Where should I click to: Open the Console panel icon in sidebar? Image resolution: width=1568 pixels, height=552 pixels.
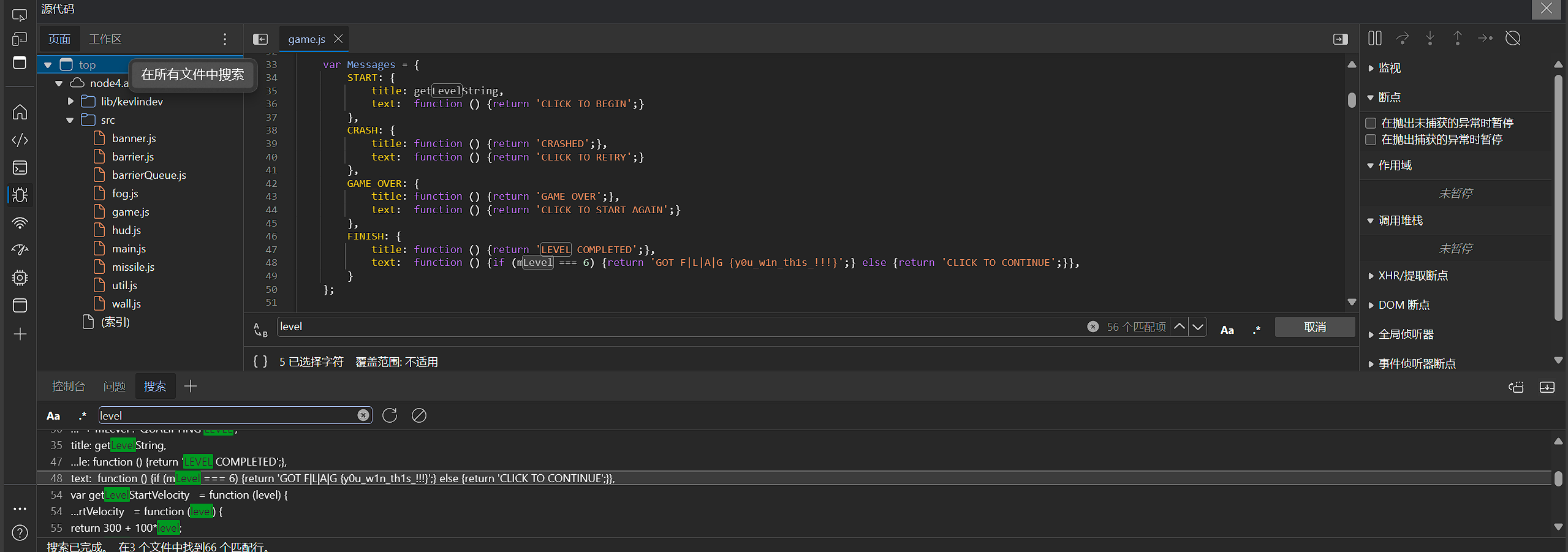point(20,167)
